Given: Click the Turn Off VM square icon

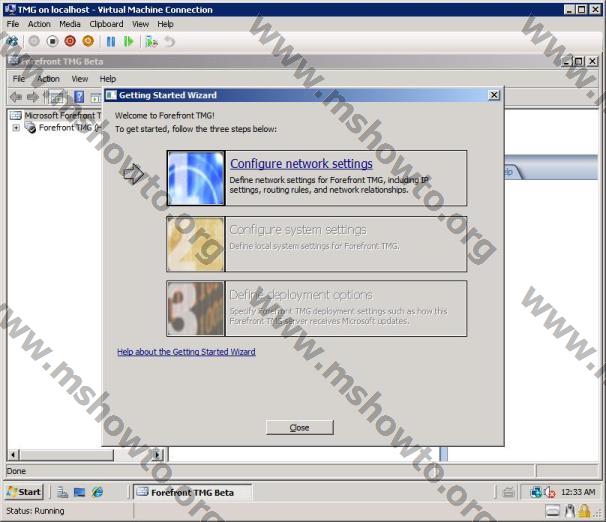Looking at the screenshot, I should [52, 41].
